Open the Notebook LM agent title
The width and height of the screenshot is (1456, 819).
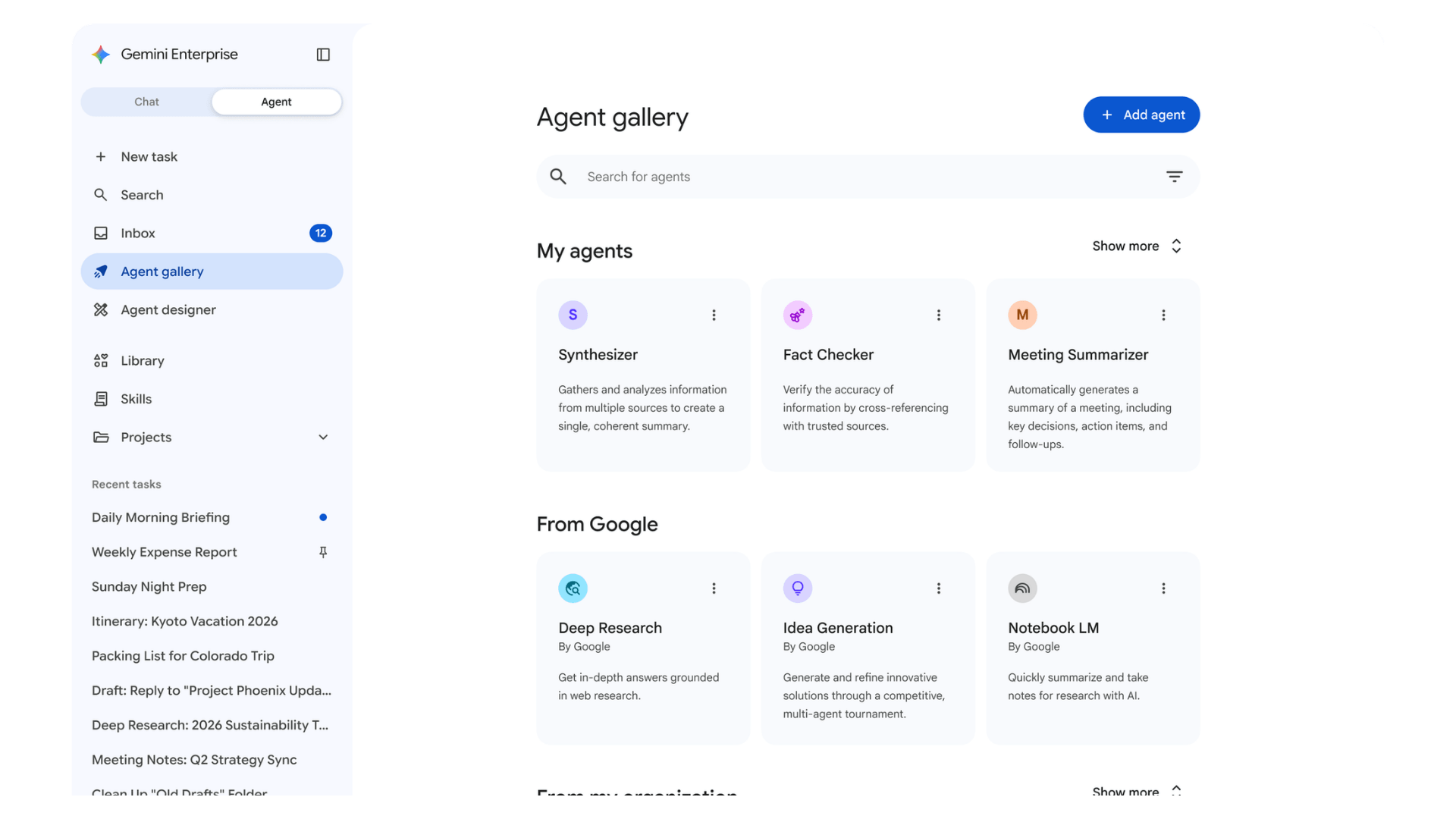tap(1053, 628)
